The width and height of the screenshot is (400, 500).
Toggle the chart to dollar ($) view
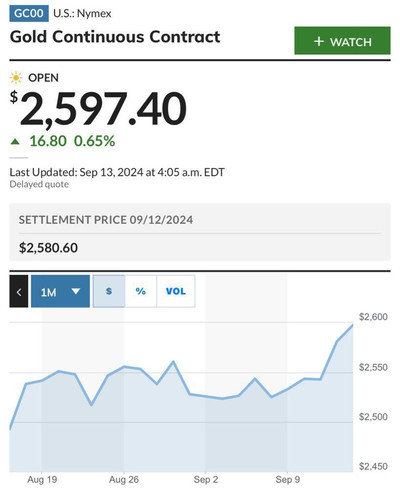click(x=109, y=291)
